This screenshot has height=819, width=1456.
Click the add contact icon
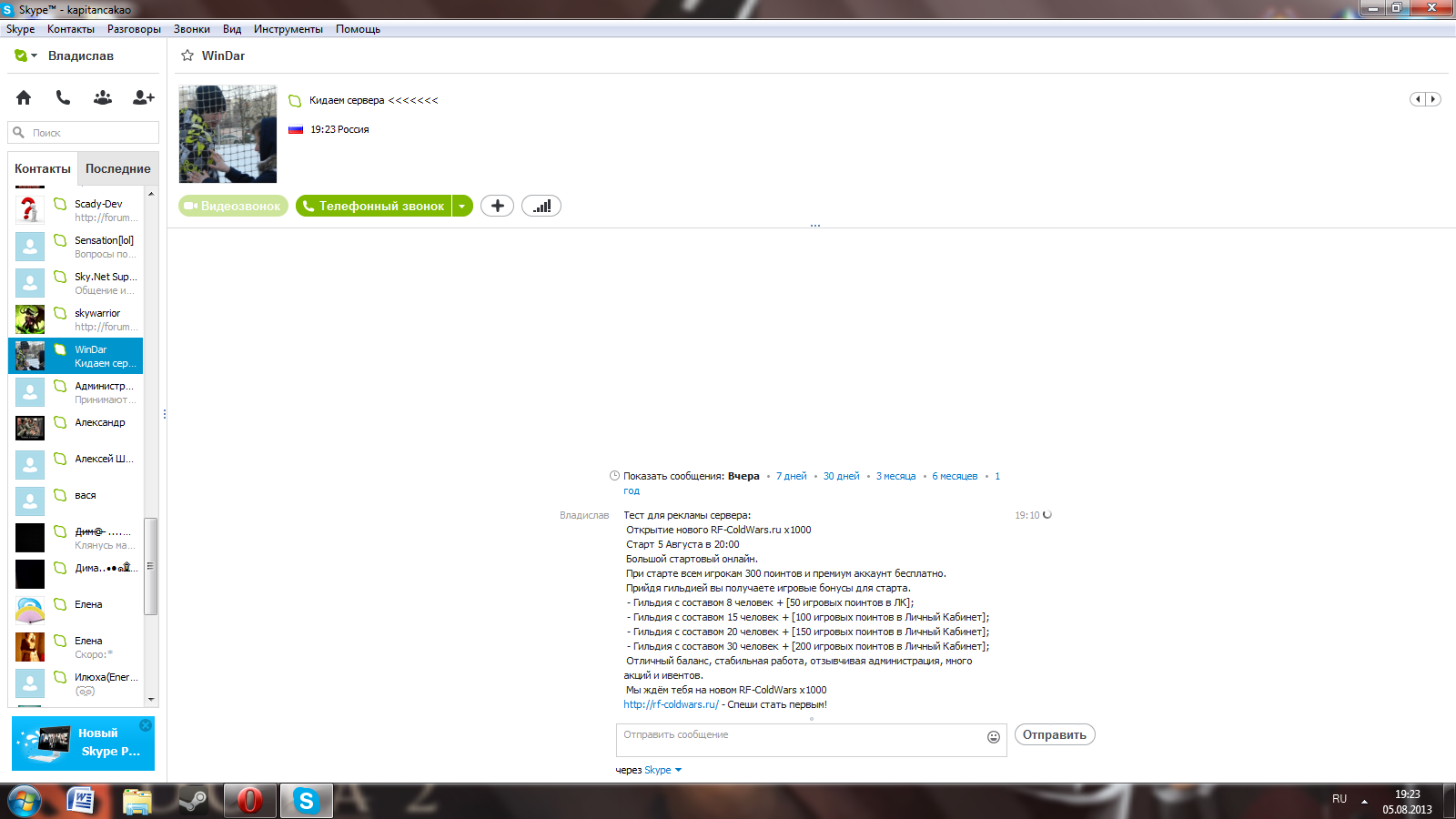pos(143,97)
